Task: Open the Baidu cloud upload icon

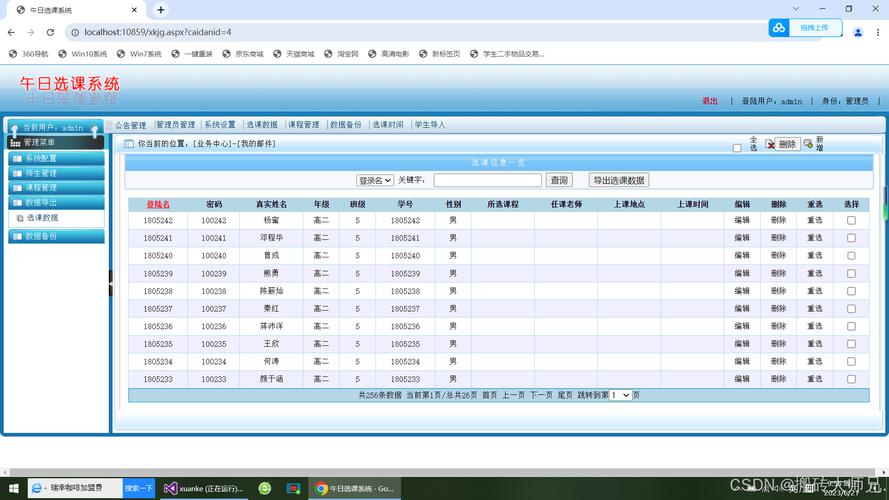Action: (778, 28)
